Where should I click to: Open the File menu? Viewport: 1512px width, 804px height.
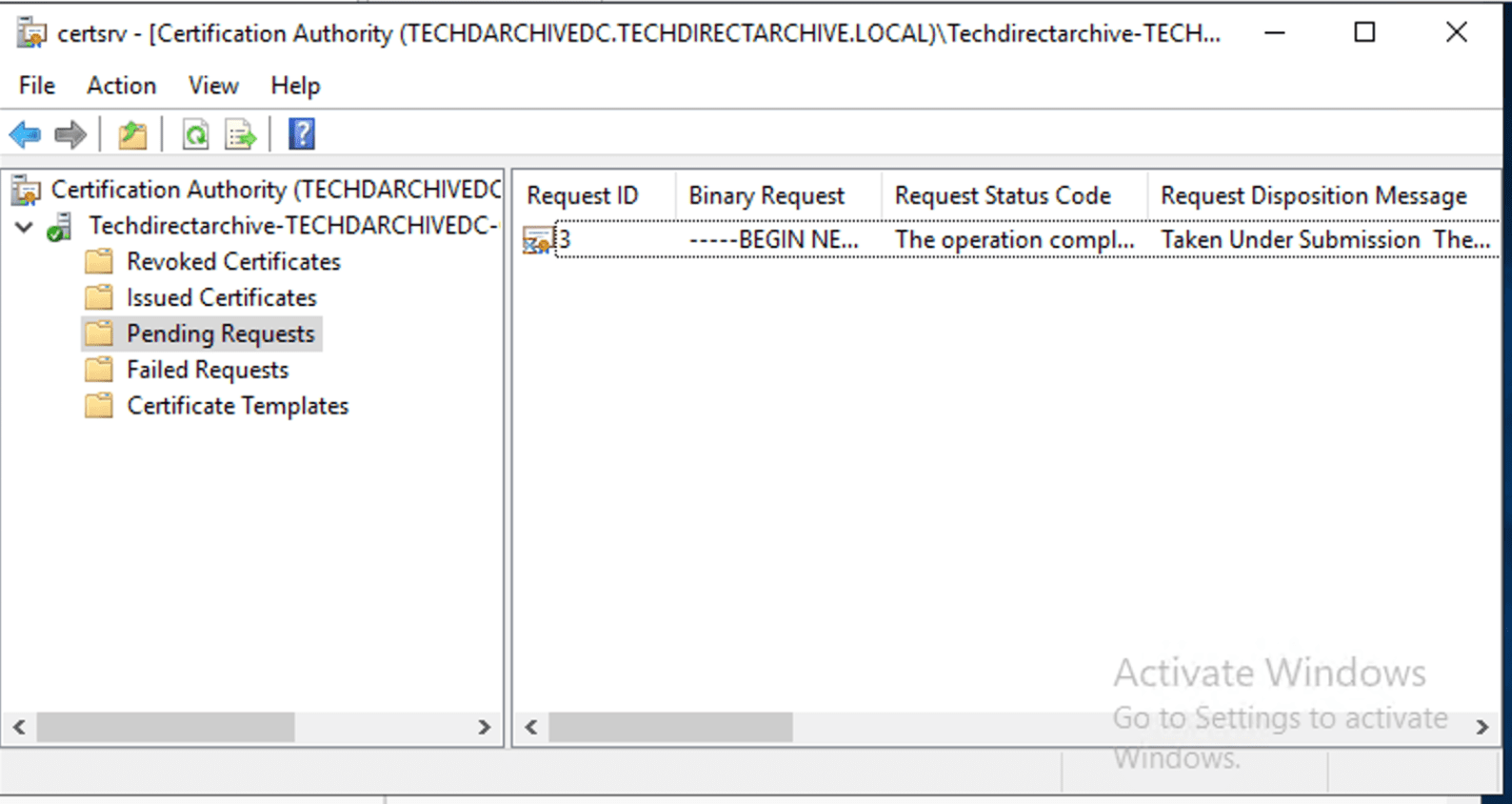click(x=37, y=86)
